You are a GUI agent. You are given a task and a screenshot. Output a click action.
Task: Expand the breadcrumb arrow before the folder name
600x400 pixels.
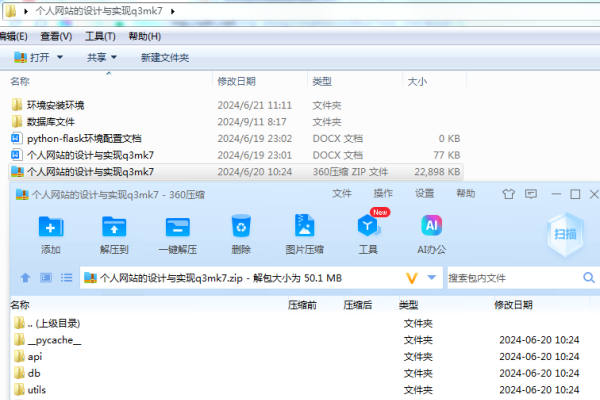coord(26,11)
